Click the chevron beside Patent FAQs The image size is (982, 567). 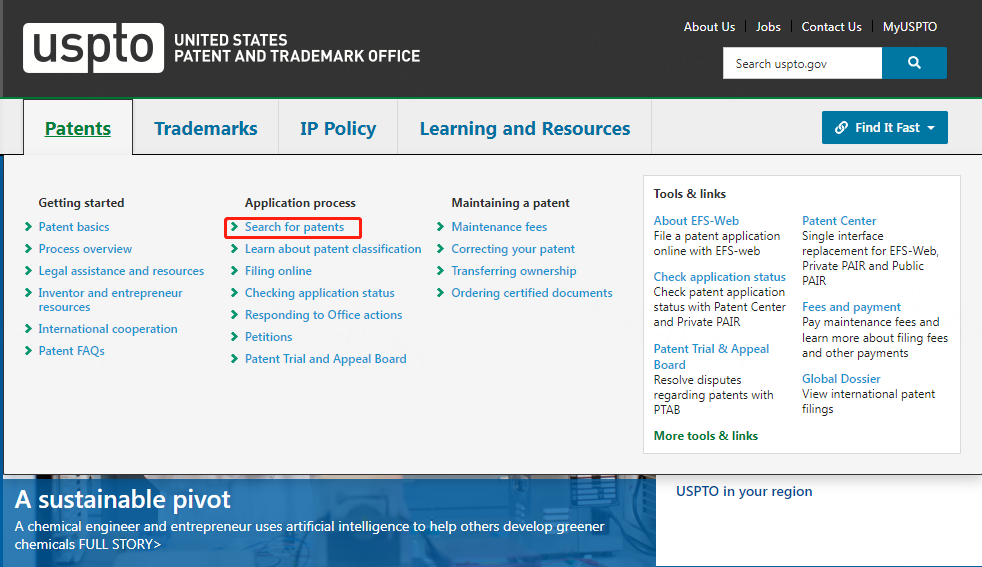(x=28, y=351)
